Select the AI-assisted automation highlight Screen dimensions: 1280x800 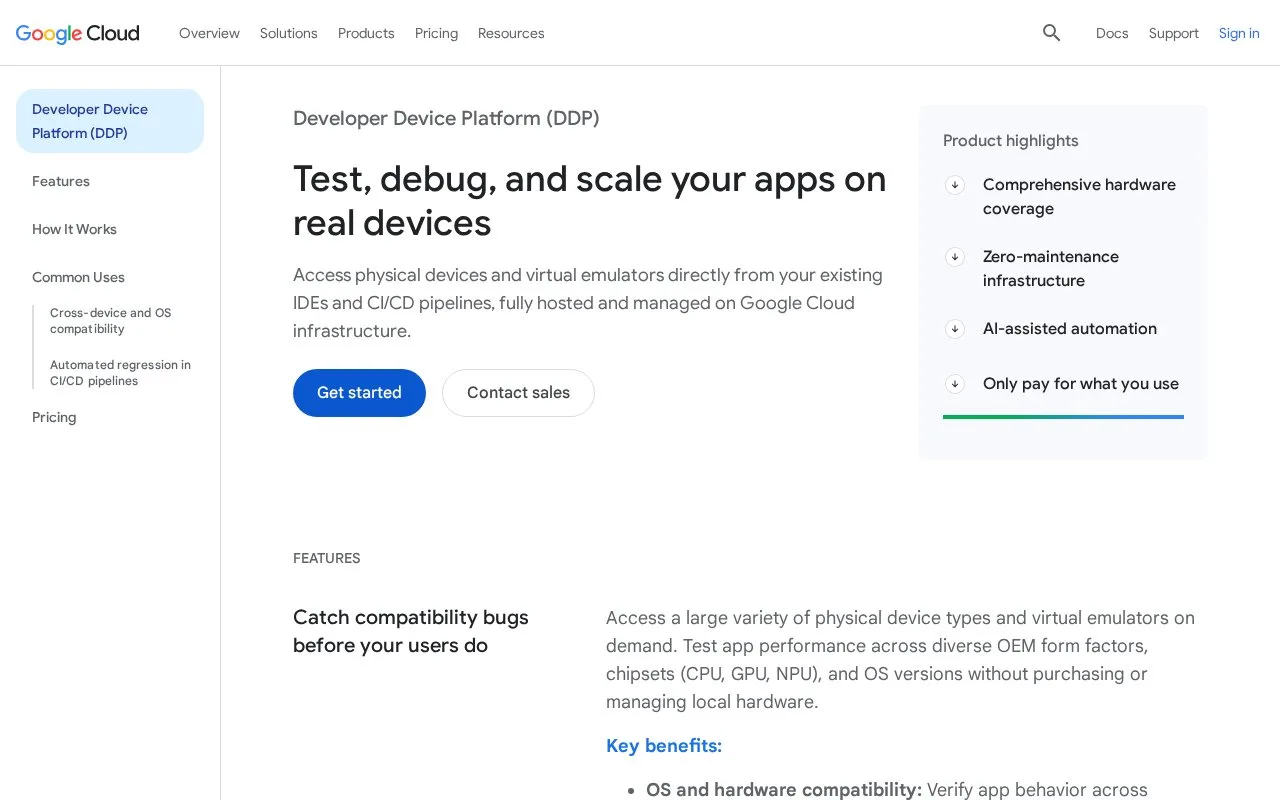point(1070,329)
